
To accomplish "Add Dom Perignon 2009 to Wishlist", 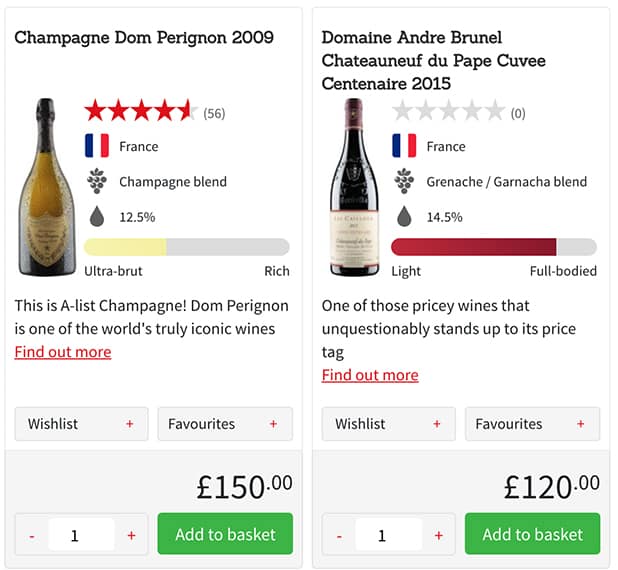I will tap(82, 424).
